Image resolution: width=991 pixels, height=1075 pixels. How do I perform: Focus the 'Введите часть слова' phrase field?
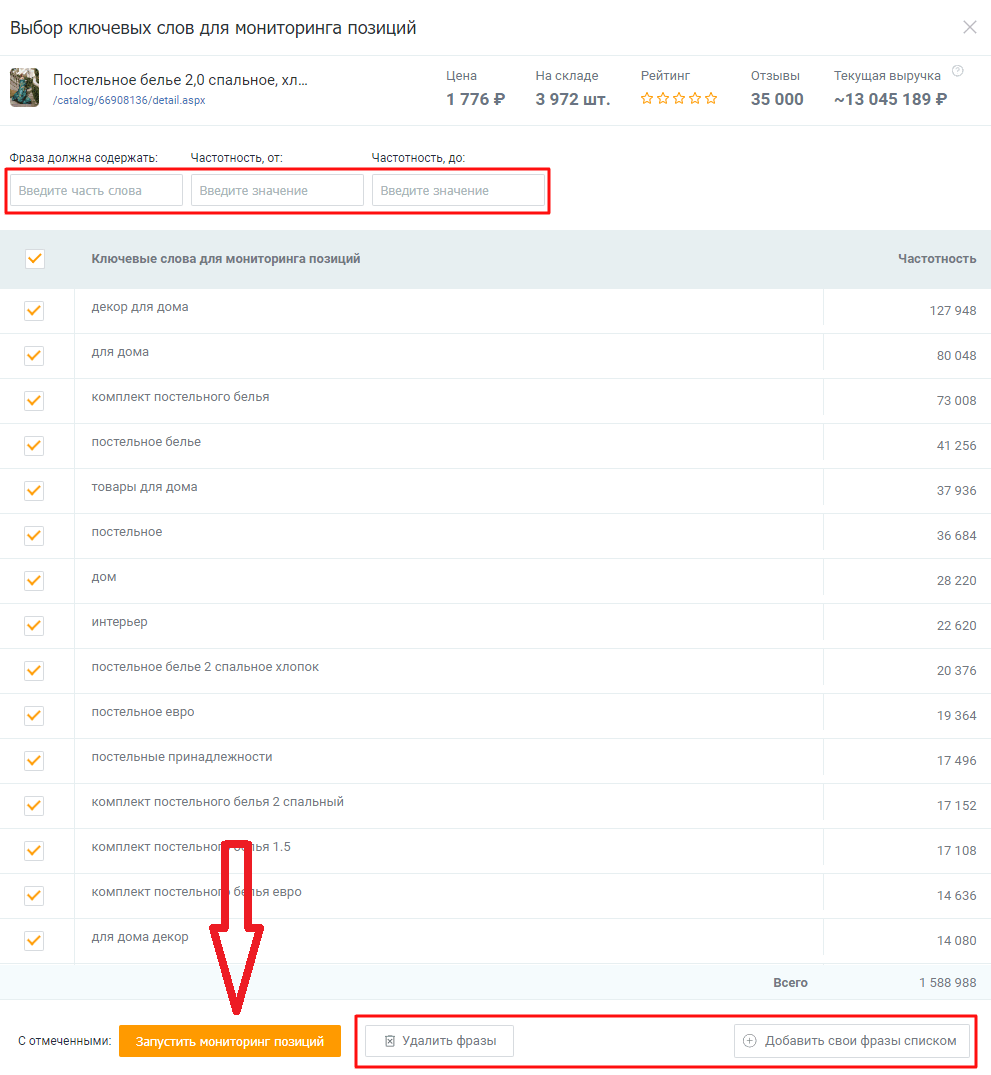pyautogui.click(x=96, y=191)
